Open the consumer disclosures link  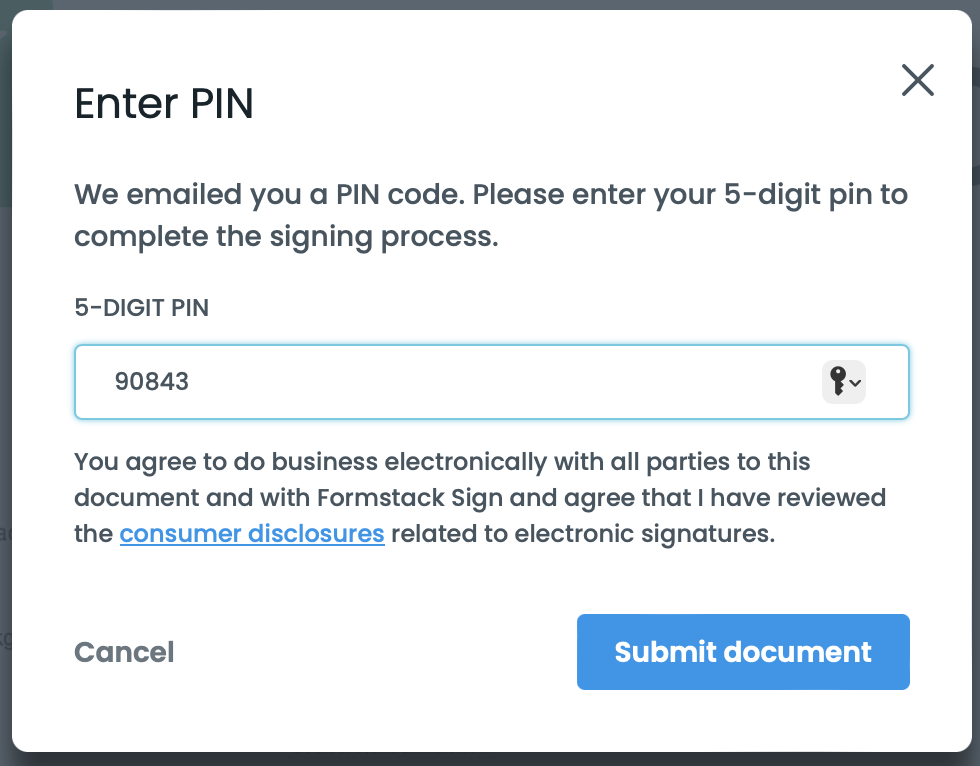tap(252, 533)
